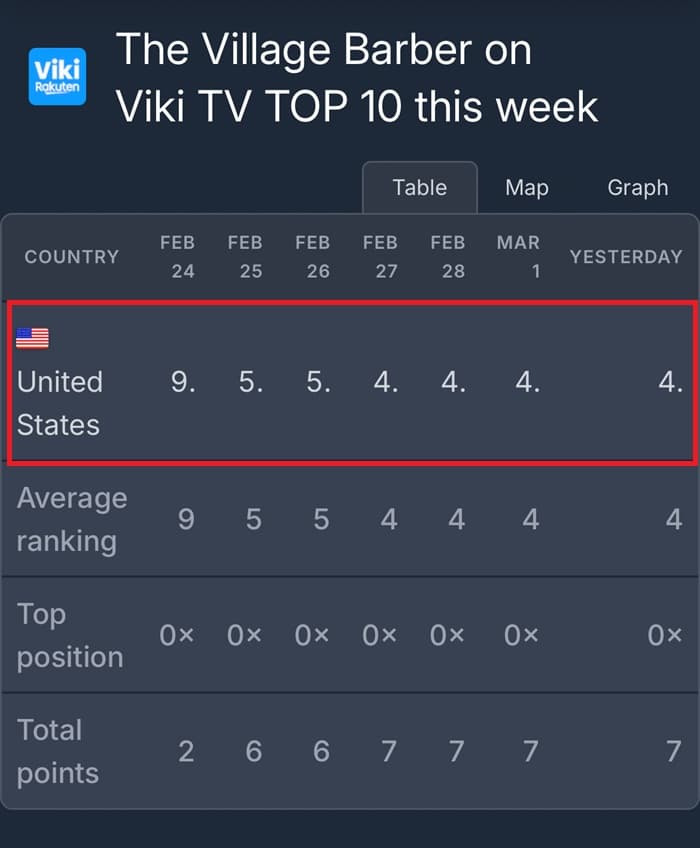
Task: Click the MAR 1 column header
Action: [x=518, y=257]
